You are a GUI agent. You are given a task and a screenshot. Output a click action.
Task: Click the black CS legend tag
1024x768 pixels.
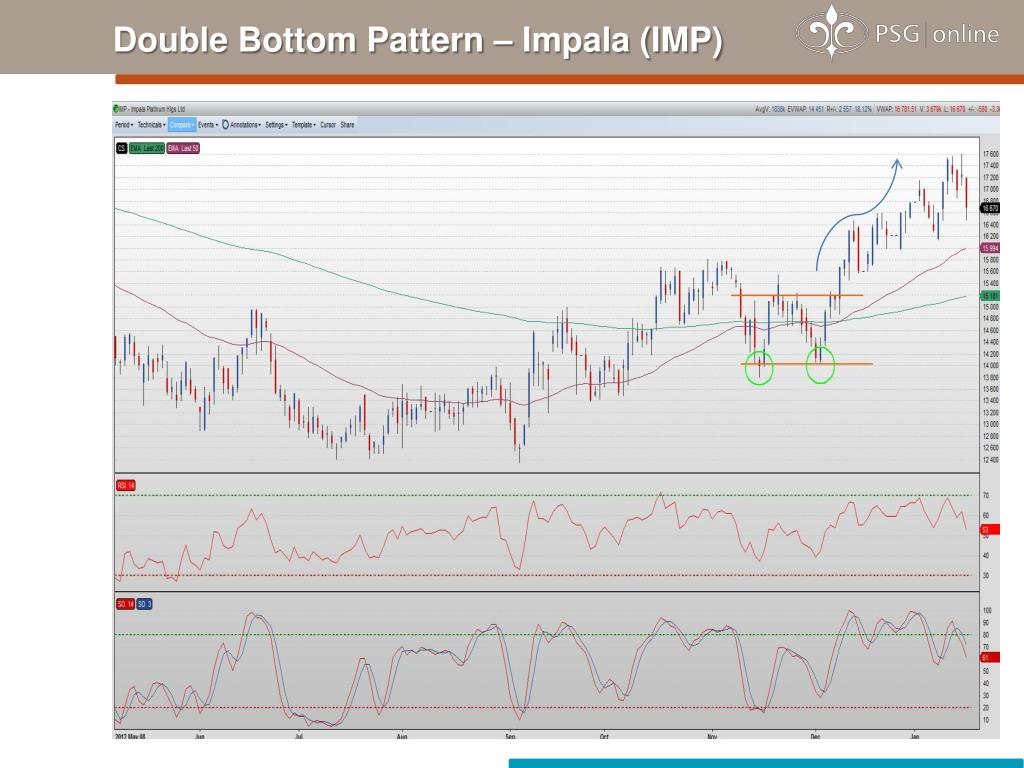pyautogui.click(x=121, y=149)
